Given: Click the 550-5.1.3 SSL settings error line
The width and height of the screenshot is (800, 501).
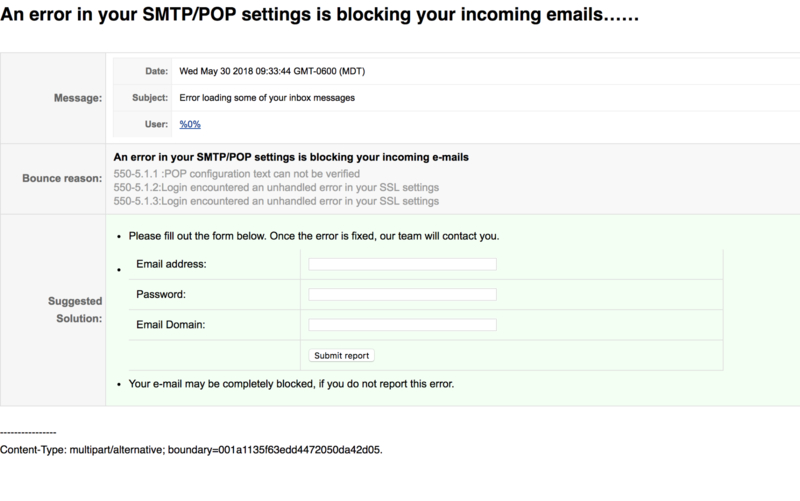Looking at the screenshot, I should 276,201.
